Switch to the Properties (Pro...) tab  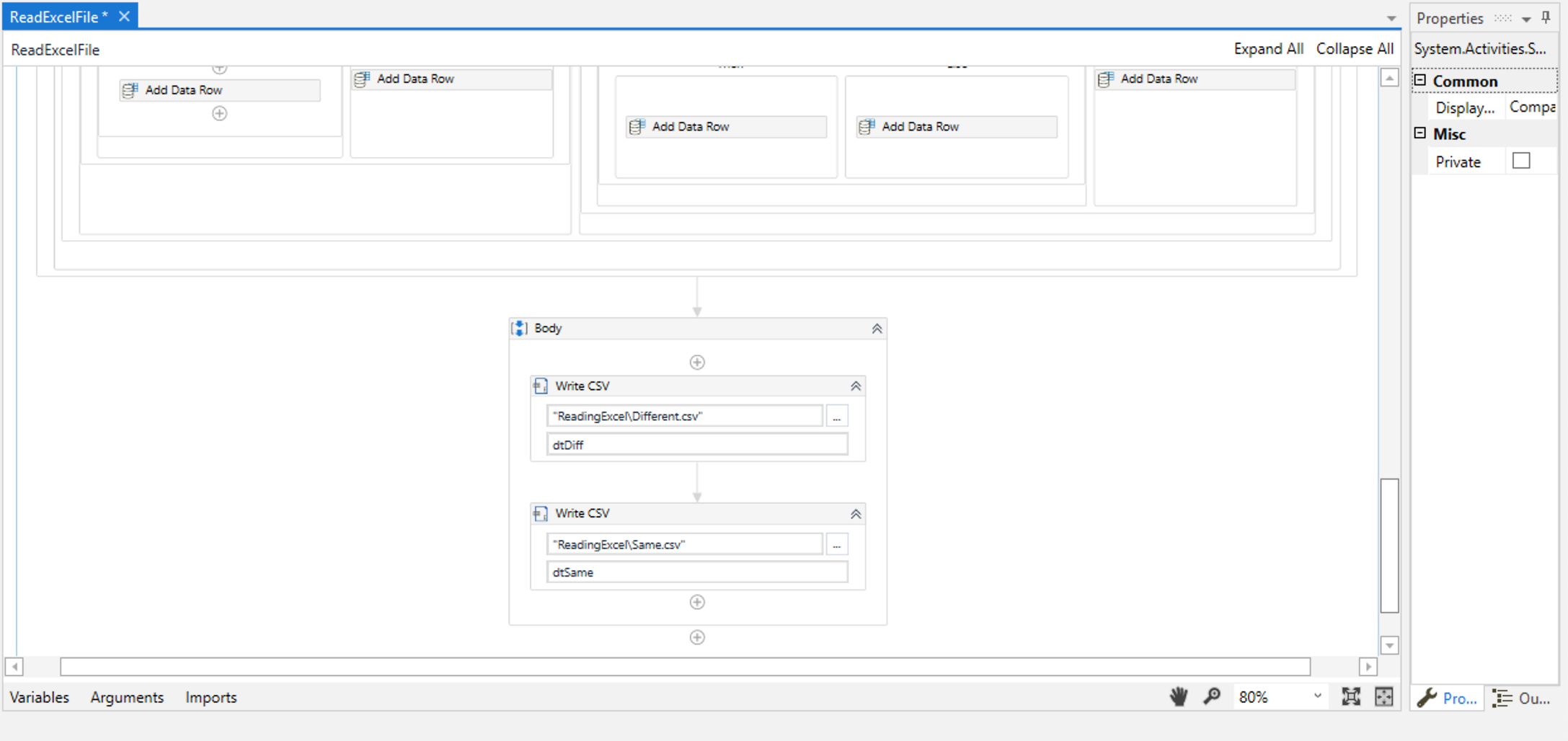coord(1447,698)
